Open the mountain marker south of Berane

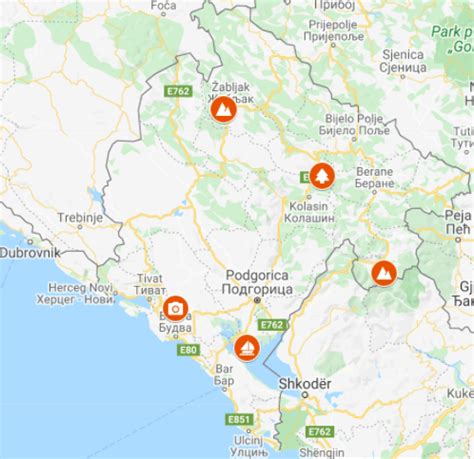tap(384, 273)
